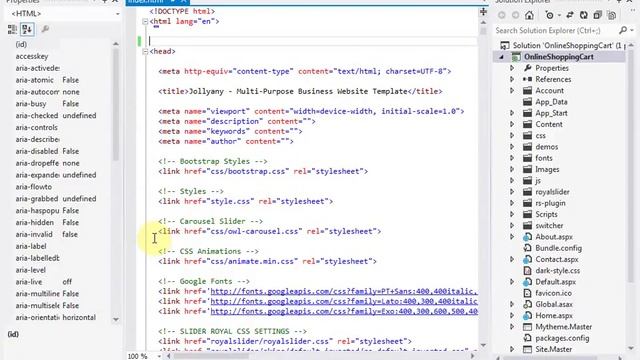This screenshot has width=640, height=360.
Task: Click the Property Pages wrench icon
Action: 45,29
